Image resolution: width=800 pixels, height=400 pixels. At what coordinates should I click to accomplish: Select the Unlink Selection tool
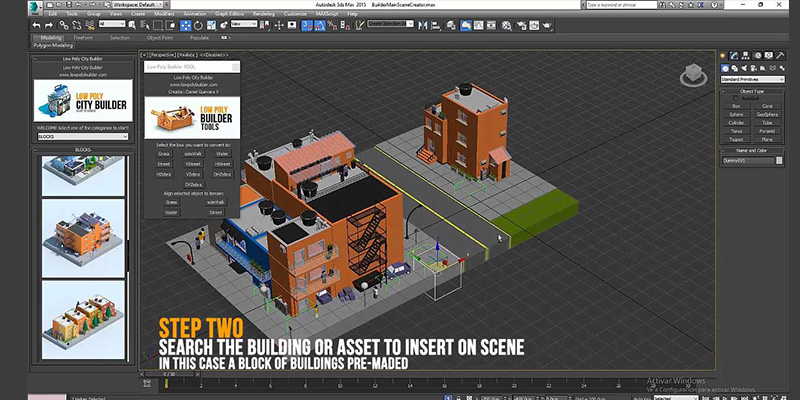(x=77, y=25)
